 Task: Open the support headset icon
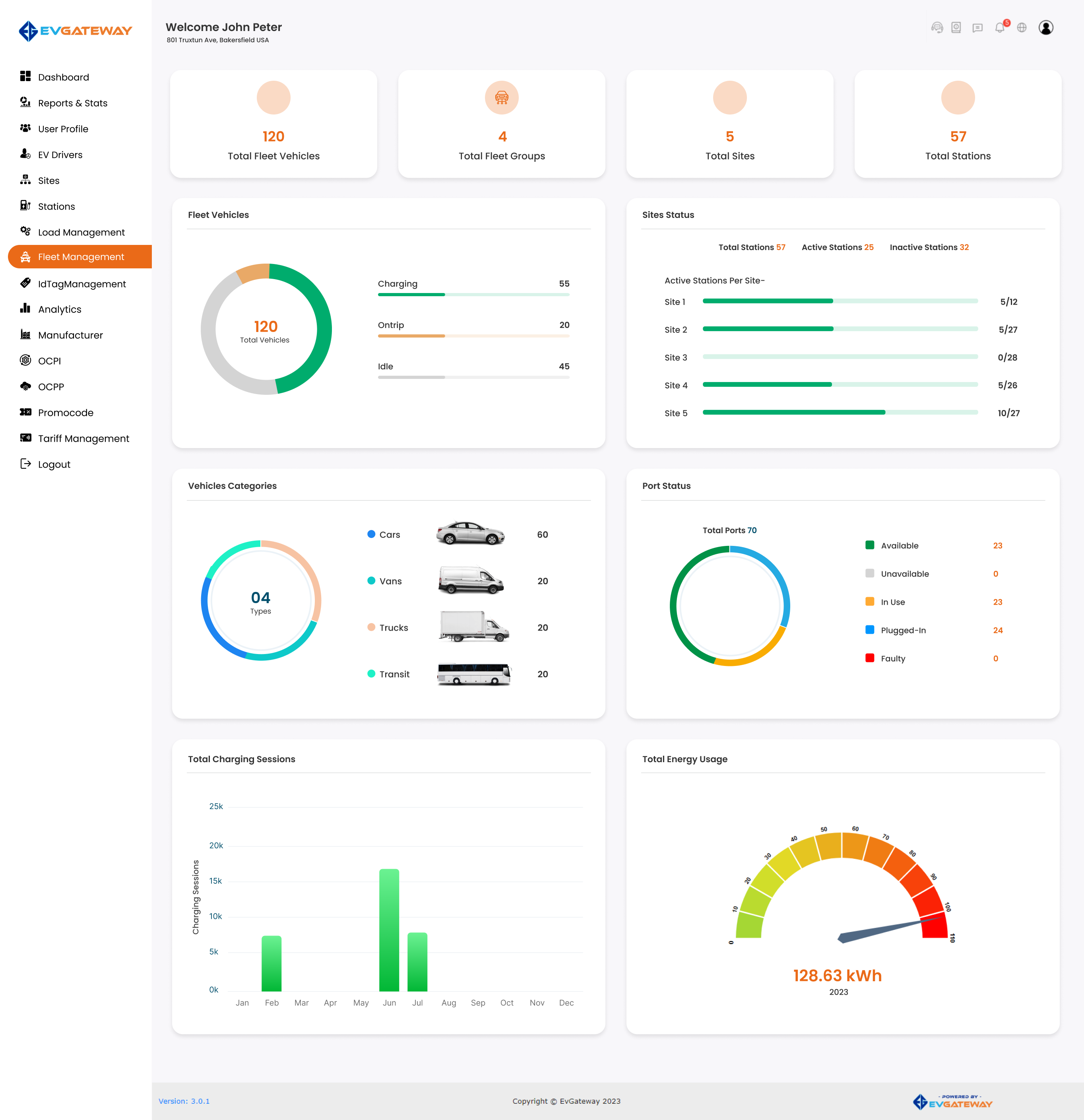937,27
